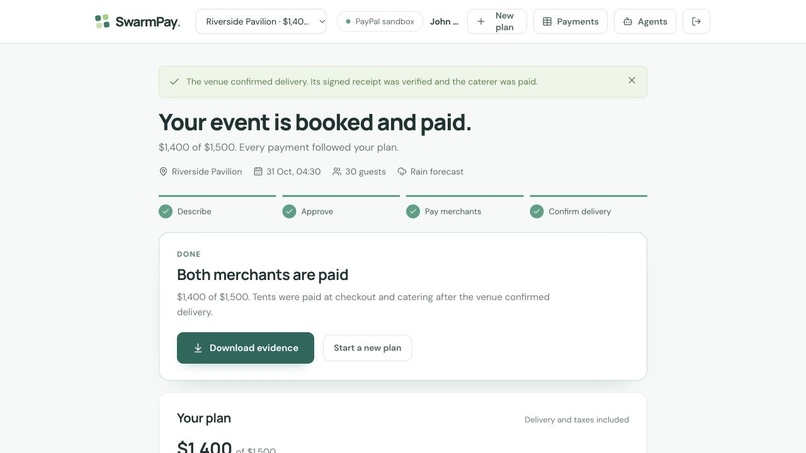Click the 'Rain forecast' text
Image resolution: width=806 pixels, height=453 pixels.
pyautogui.click(x=437, y=172)
